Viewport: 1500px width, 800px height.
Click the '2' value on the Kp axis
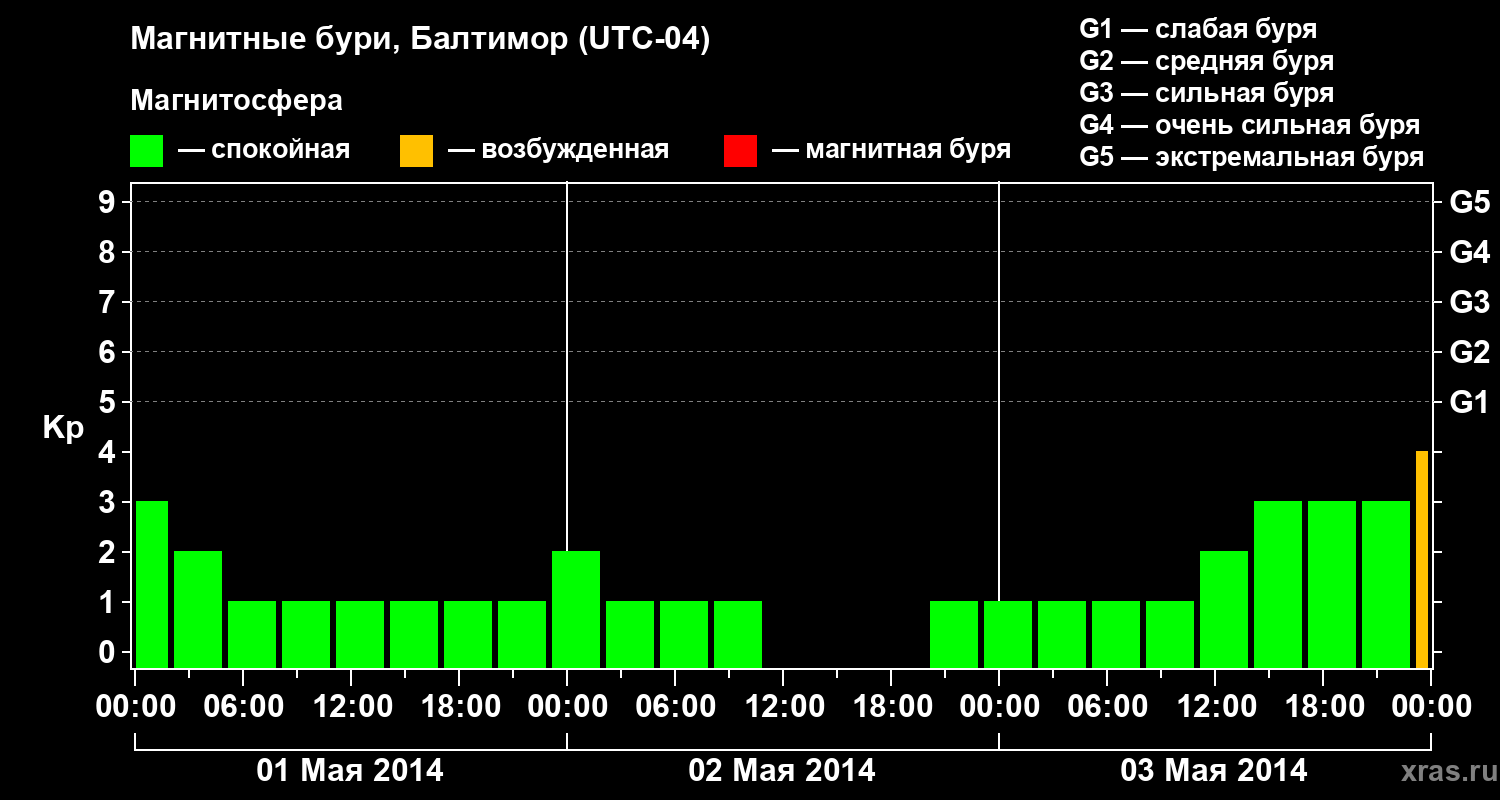coord(109,553)
